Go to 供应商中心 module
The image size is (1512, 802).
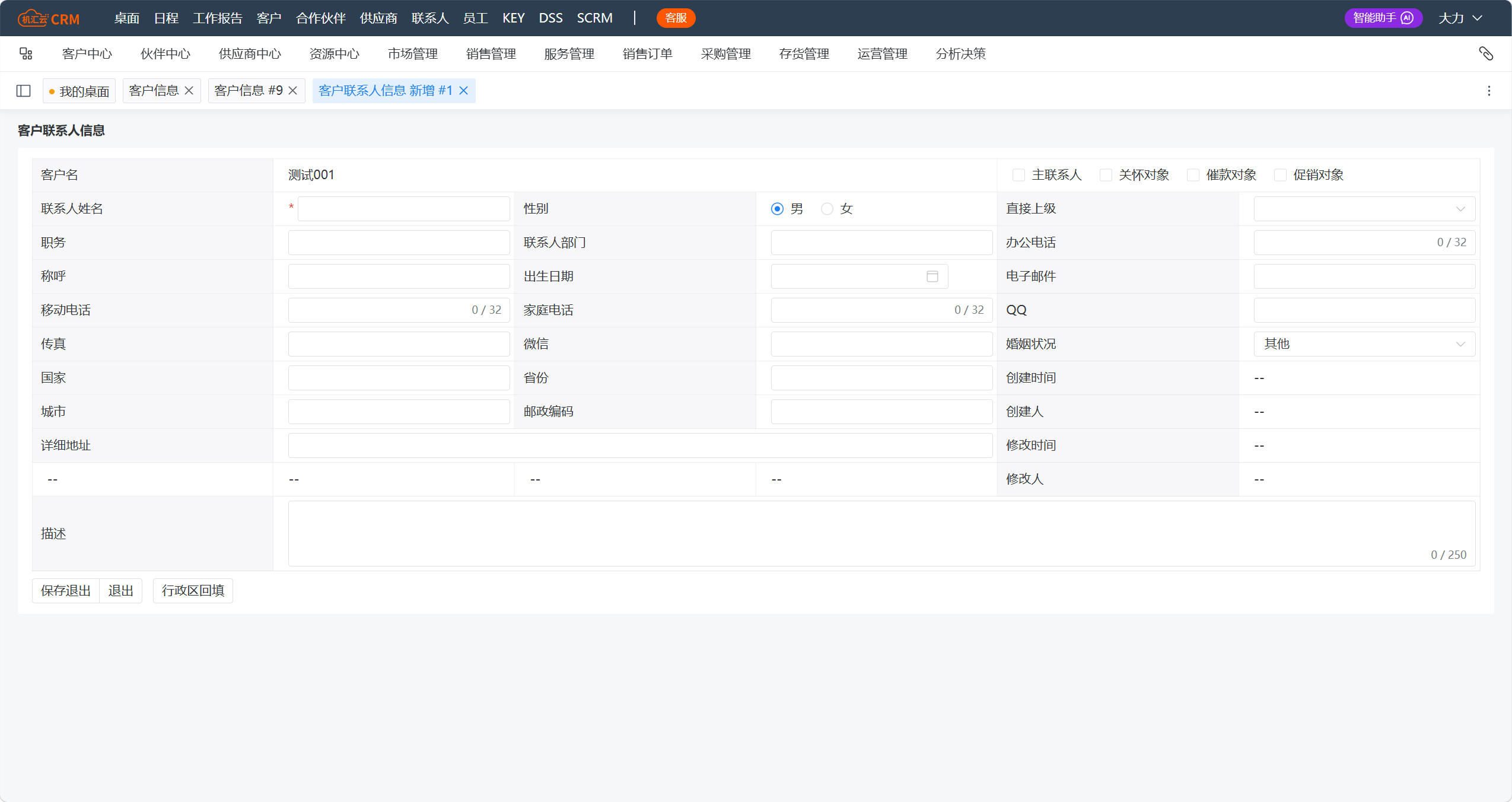pos(250,54)
